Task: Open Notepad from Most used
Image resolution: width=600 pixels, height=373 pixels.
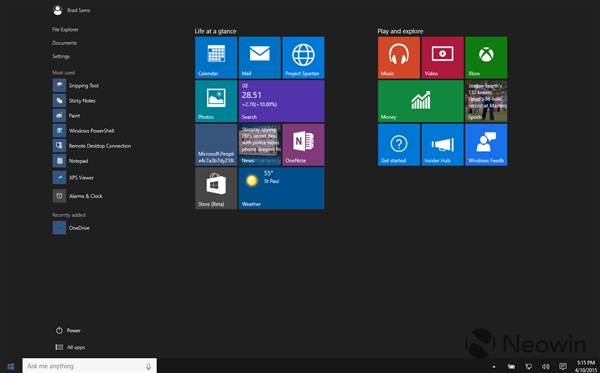Action: click(70, 161)
